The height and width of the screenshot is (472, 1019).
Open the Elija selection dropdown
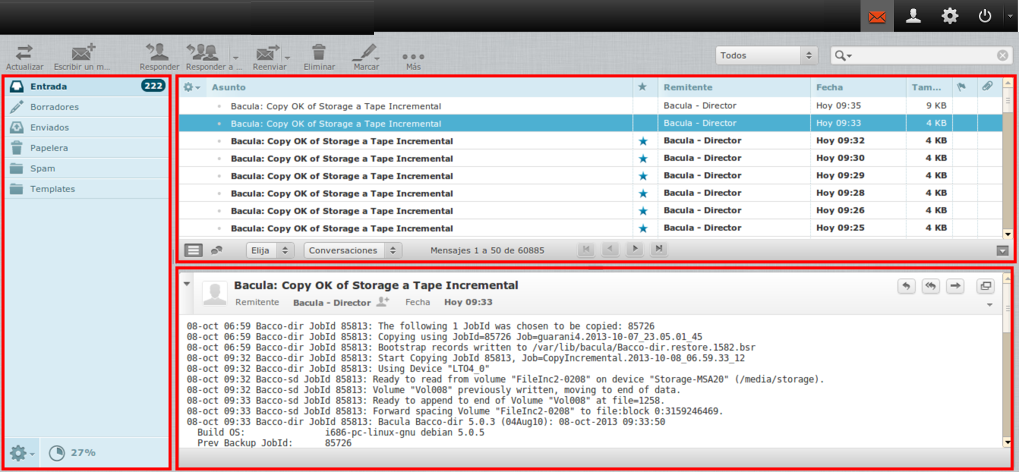(270, 250)
